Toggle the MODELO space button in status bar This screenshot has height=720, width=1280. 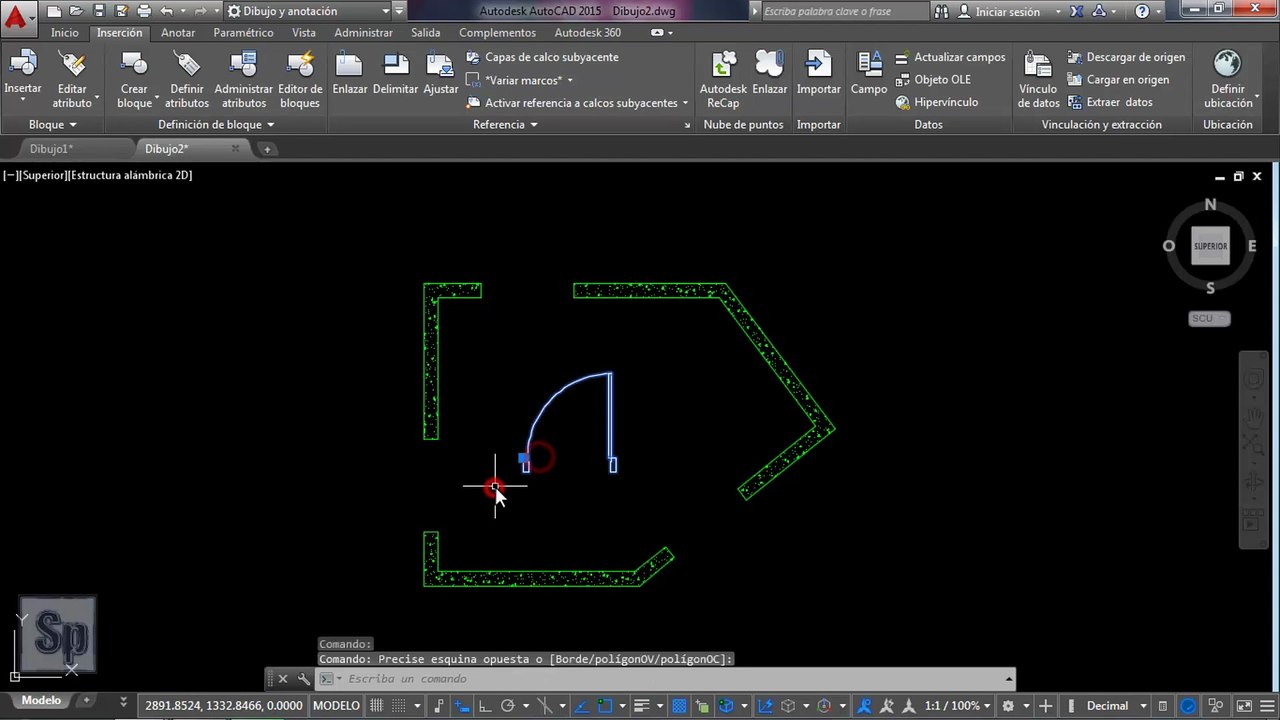pyautogui.click(x=336, y=705)
